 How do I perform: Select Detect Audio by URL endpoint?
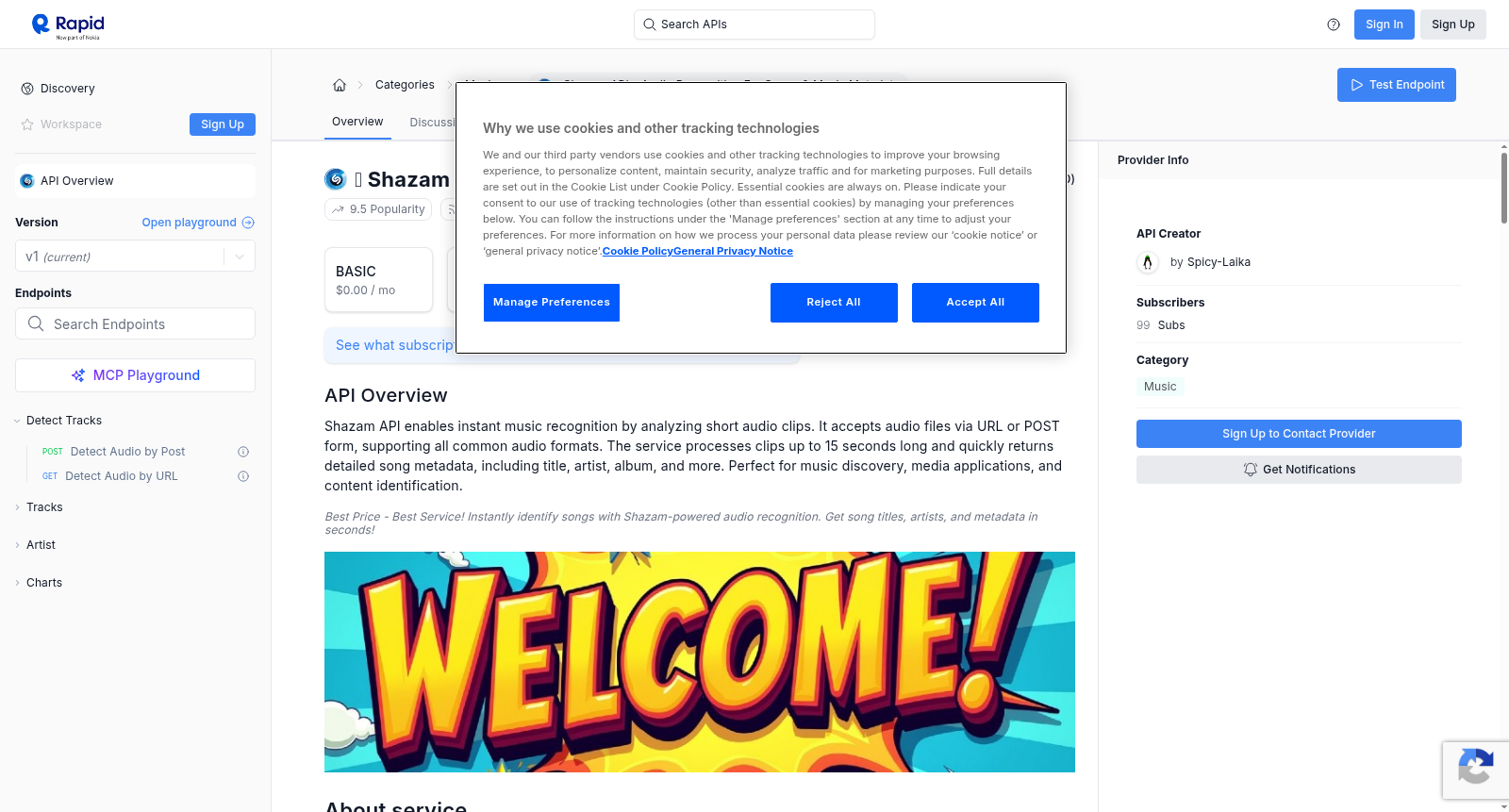click(x=122, y=476)
